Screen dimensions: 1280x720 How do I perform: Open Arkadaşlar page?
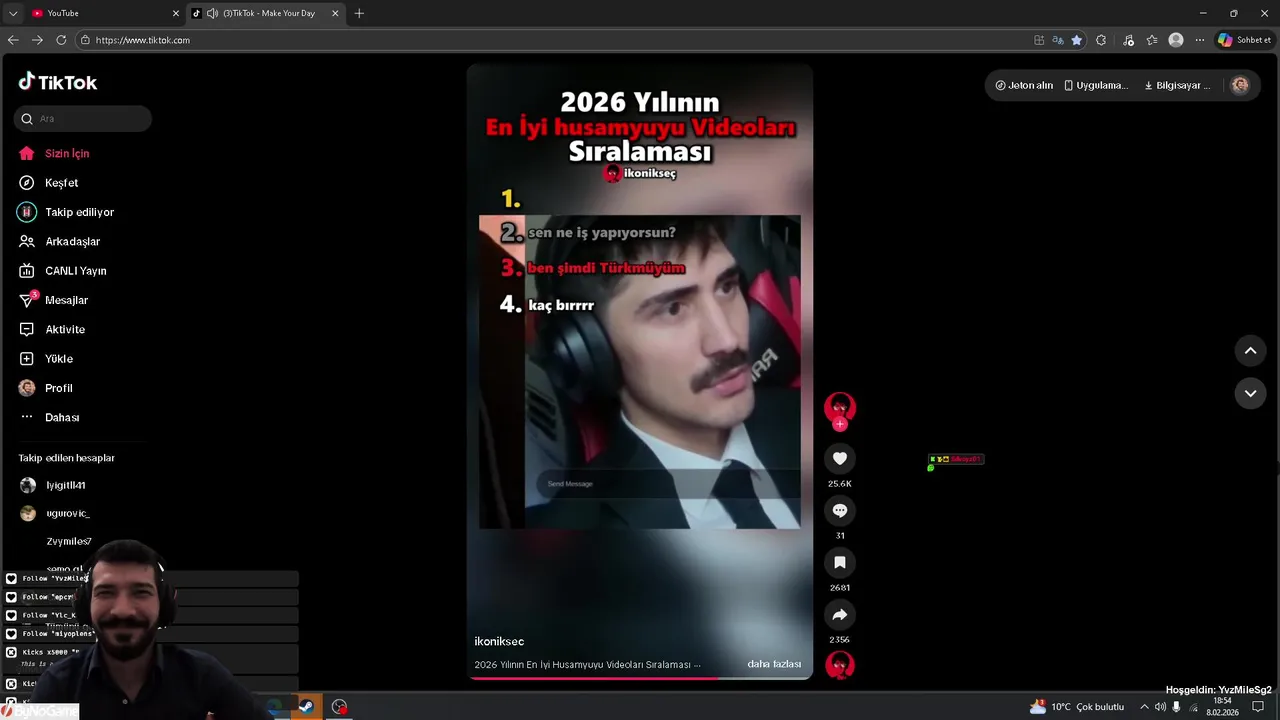click(59, 241)
